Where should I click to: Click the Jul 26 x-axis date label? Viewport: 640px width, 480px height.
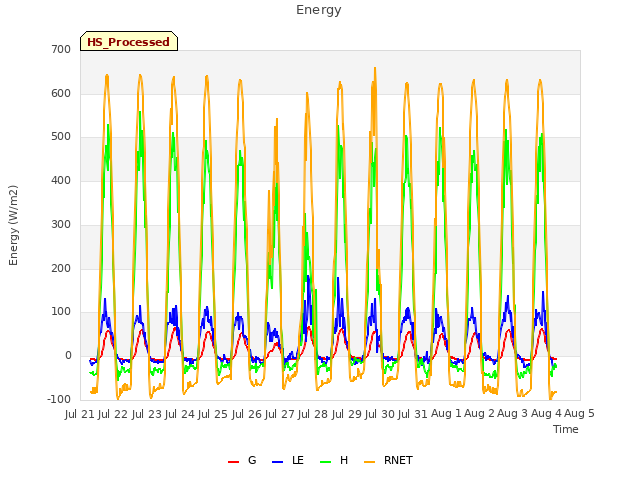[x=247, y=414]
